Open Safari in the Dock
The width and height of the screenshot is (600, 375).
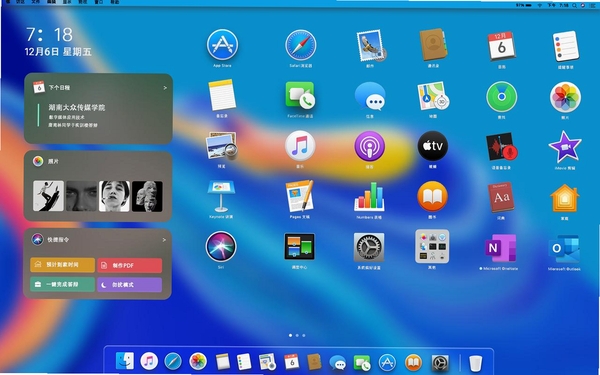(173, 361)
